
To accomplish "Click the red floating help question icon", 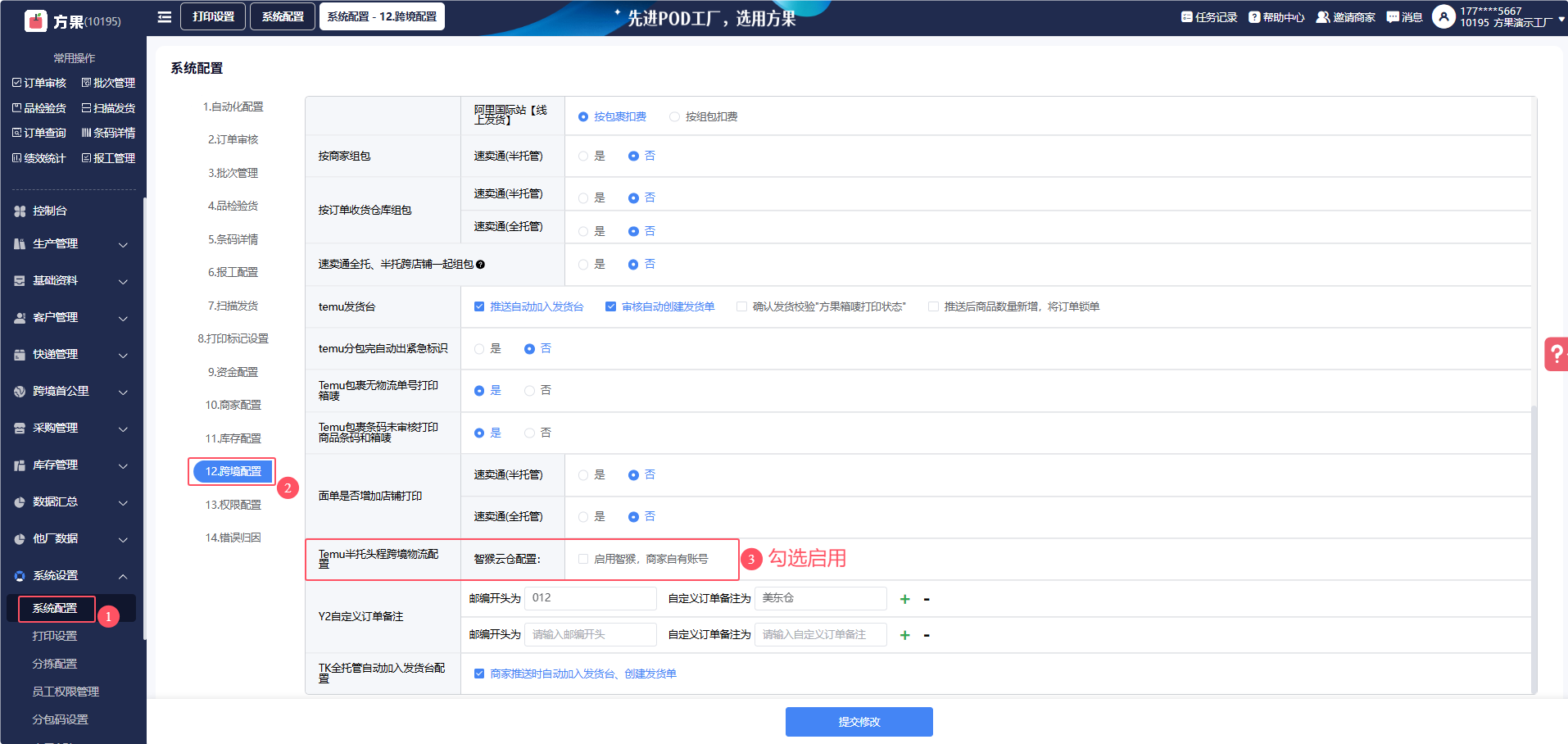I will coord(1556,355).
